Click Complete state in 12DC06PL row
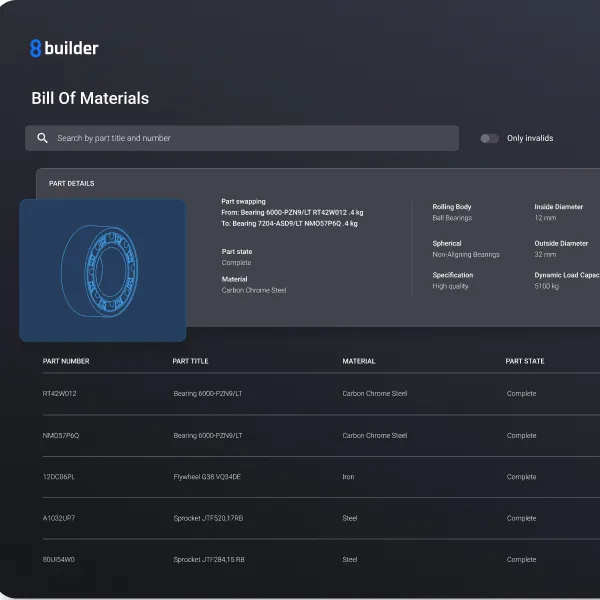600x600 pixels. (521, 477)
